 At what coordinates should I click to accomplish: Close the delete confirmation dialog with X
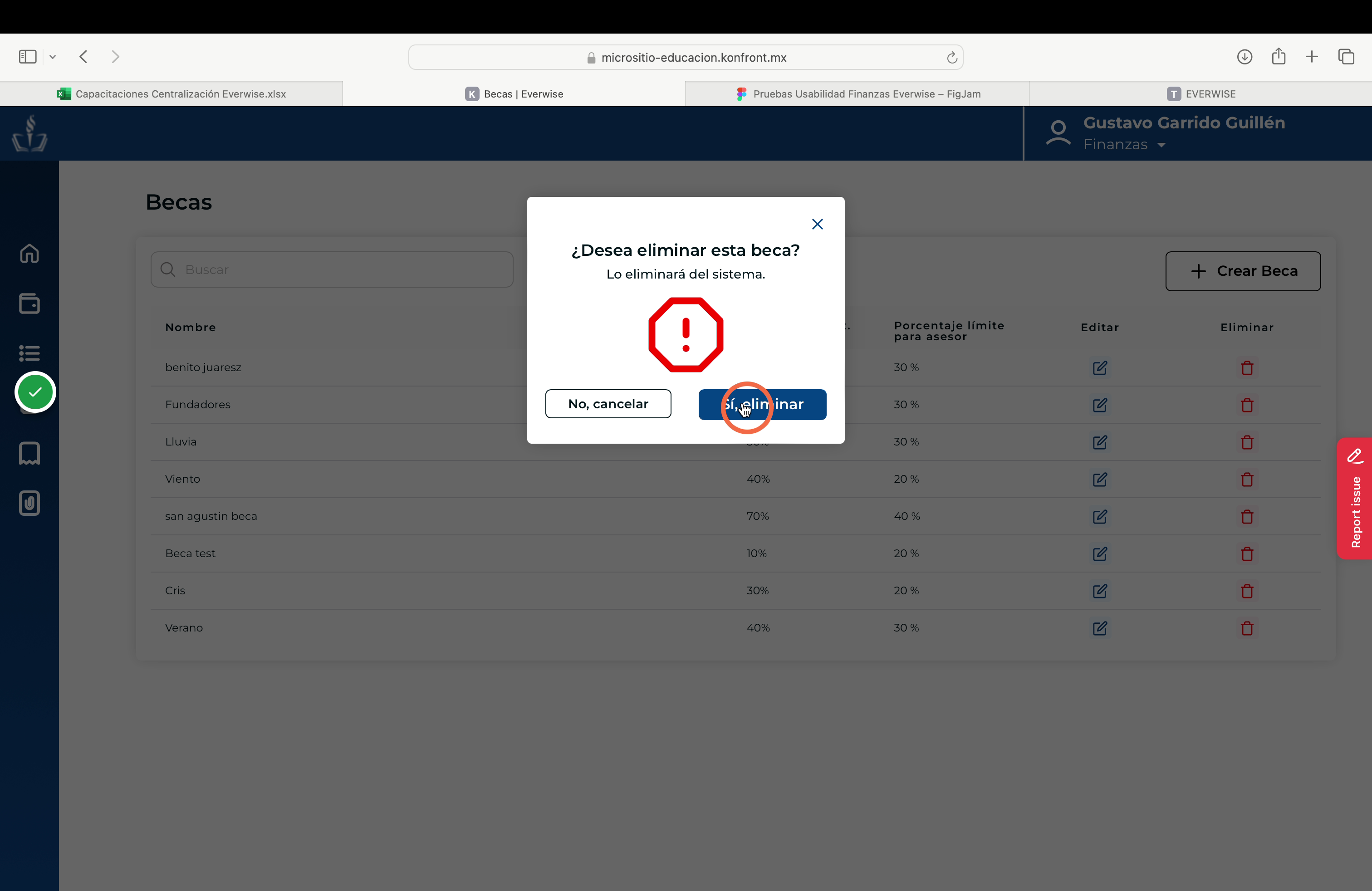click(x=817, y=224)
